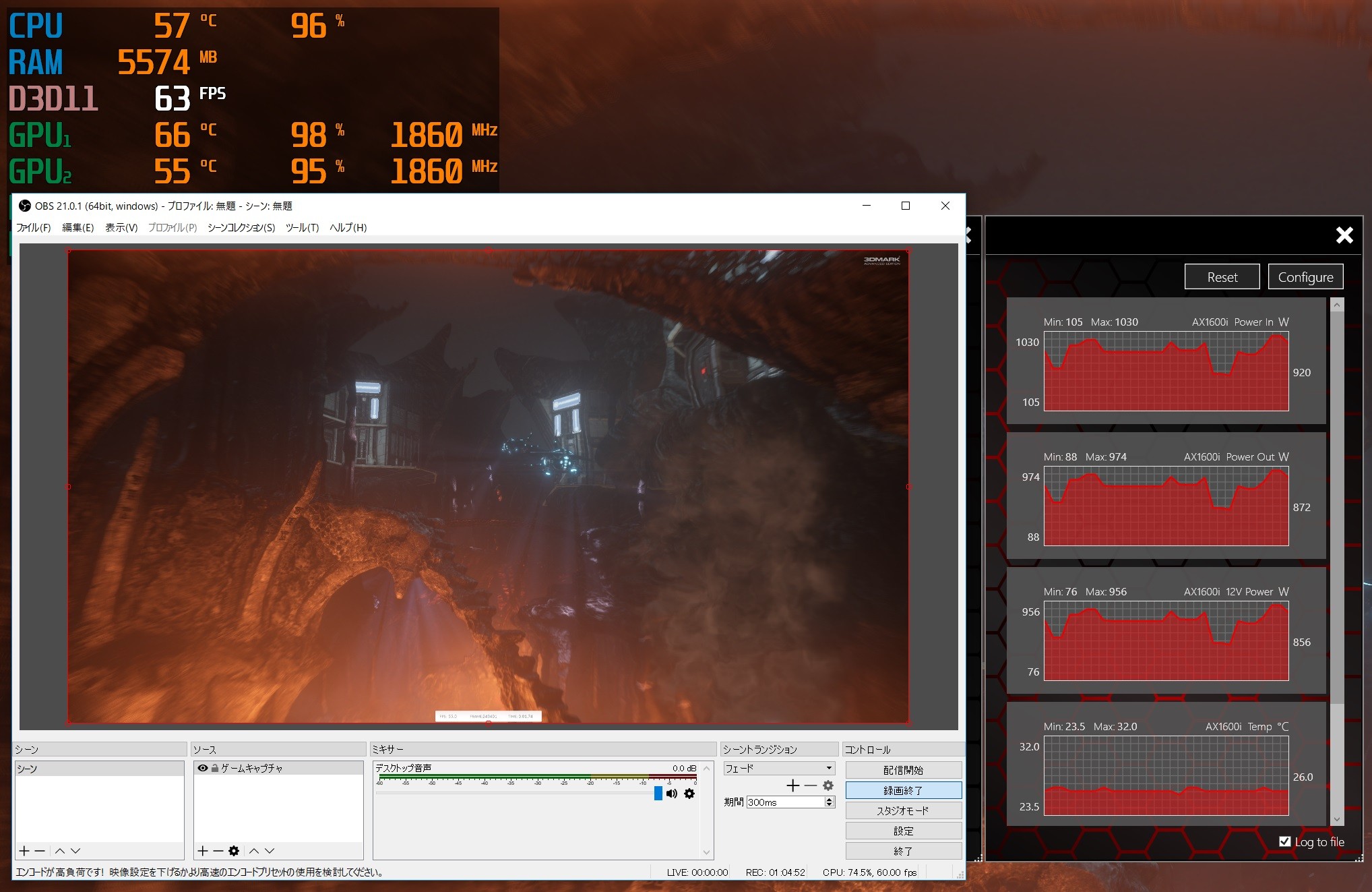Viewport: 1372px width, 892px height.
Task: Click the Reset button in the Corsair panel
Action: [x=1222, y=277]
